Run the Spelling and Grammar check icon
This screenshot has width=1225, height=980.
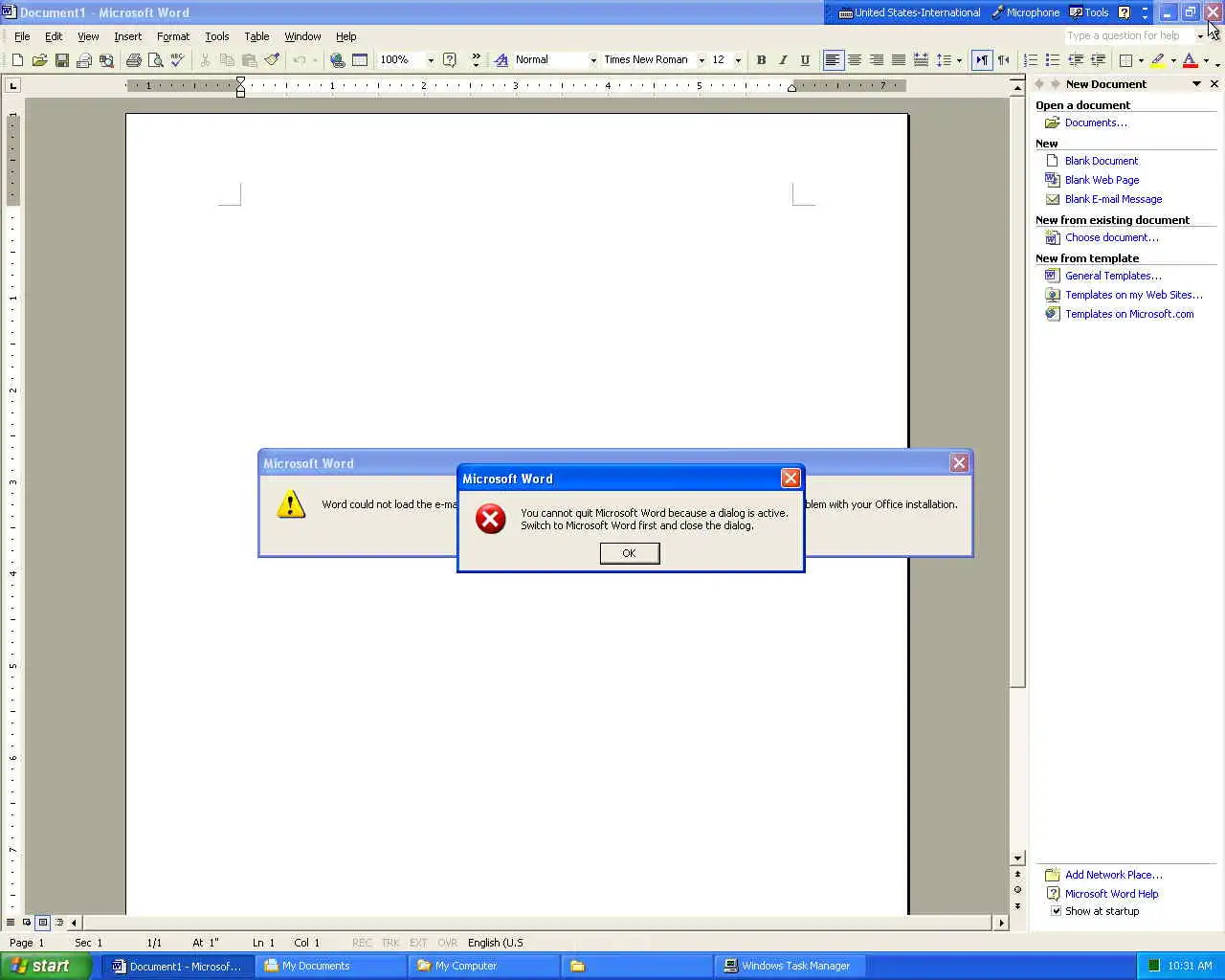tap(177, 60)
